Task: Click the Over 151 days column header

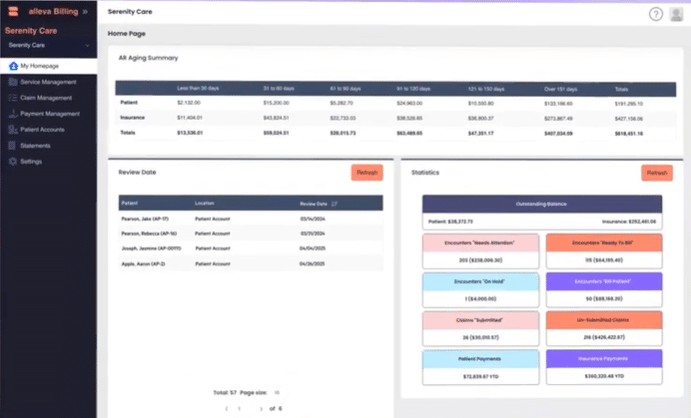Action: tap(561, 89)
